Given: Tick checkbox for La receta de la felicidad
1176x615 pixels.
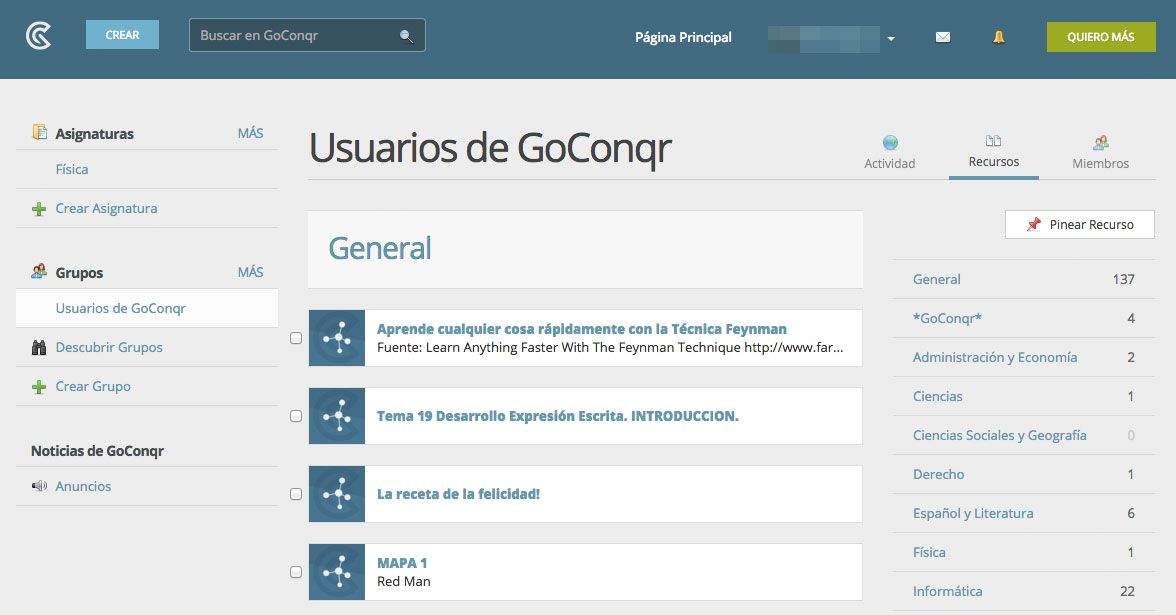Looking at the screenshot, I should [296, 494].
